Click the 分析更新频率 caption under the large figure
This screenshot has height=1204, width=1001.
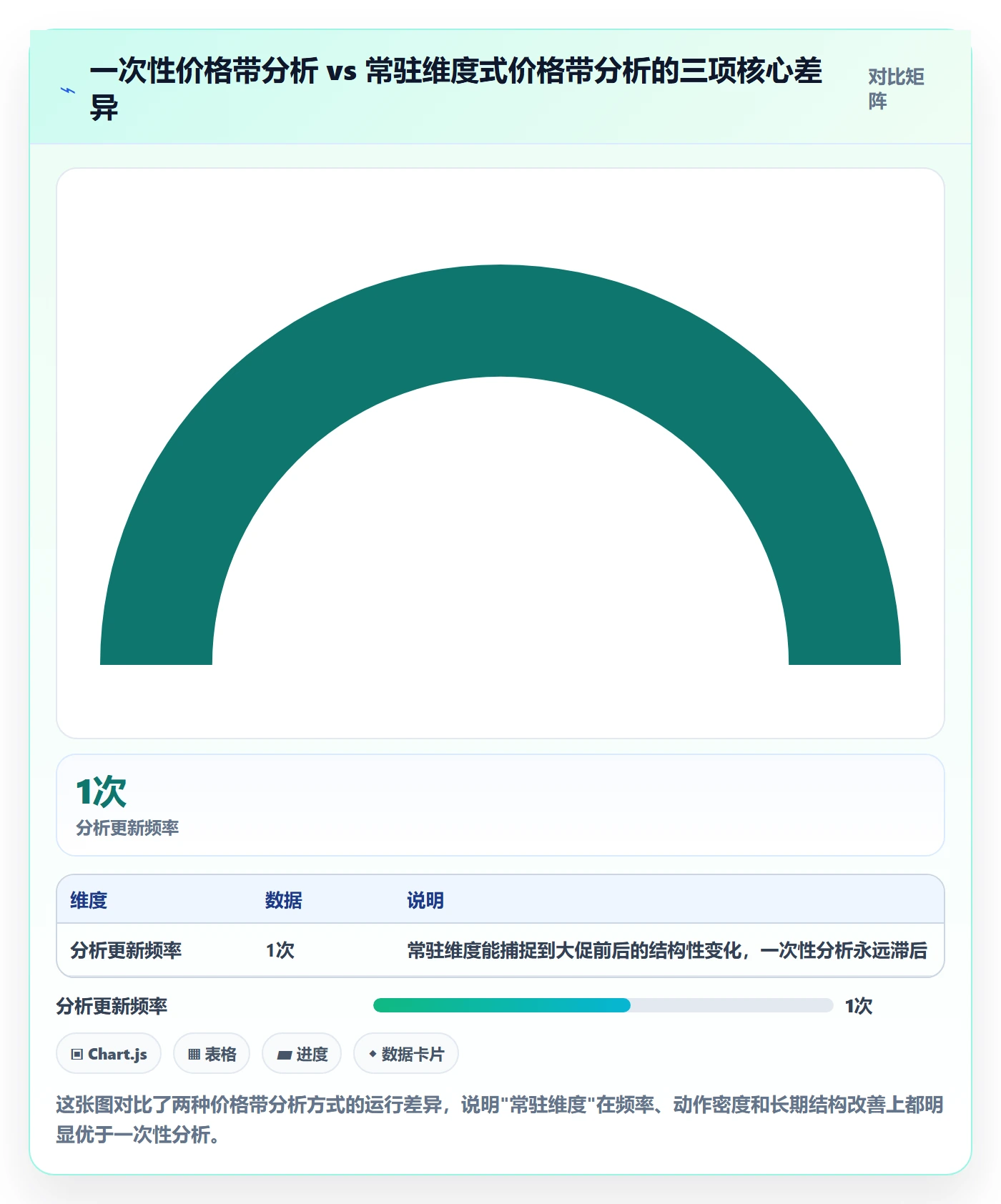coord(127,828)
